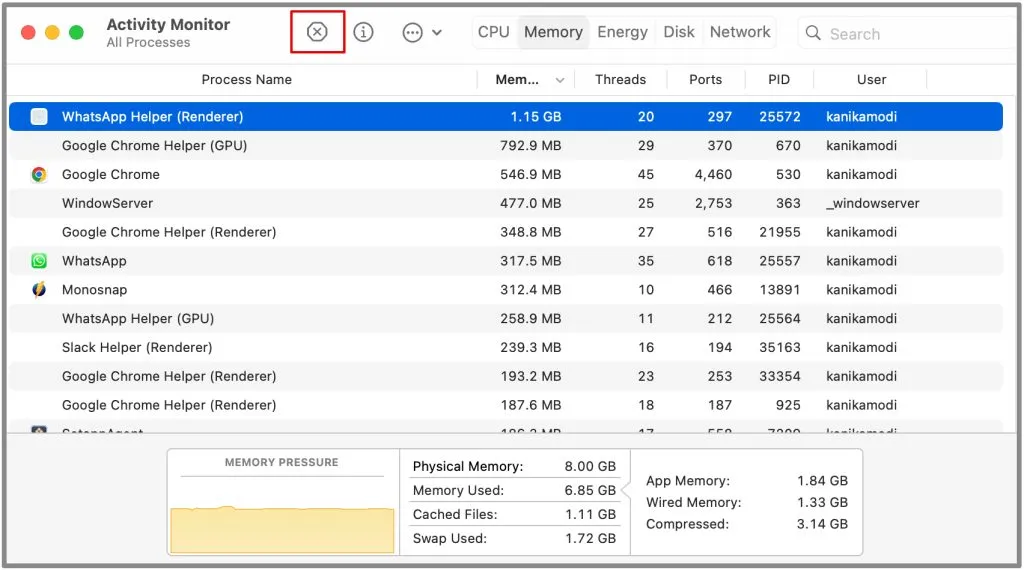
Task: Click the Compressed 3.14 GB entry
Action: 746,524
